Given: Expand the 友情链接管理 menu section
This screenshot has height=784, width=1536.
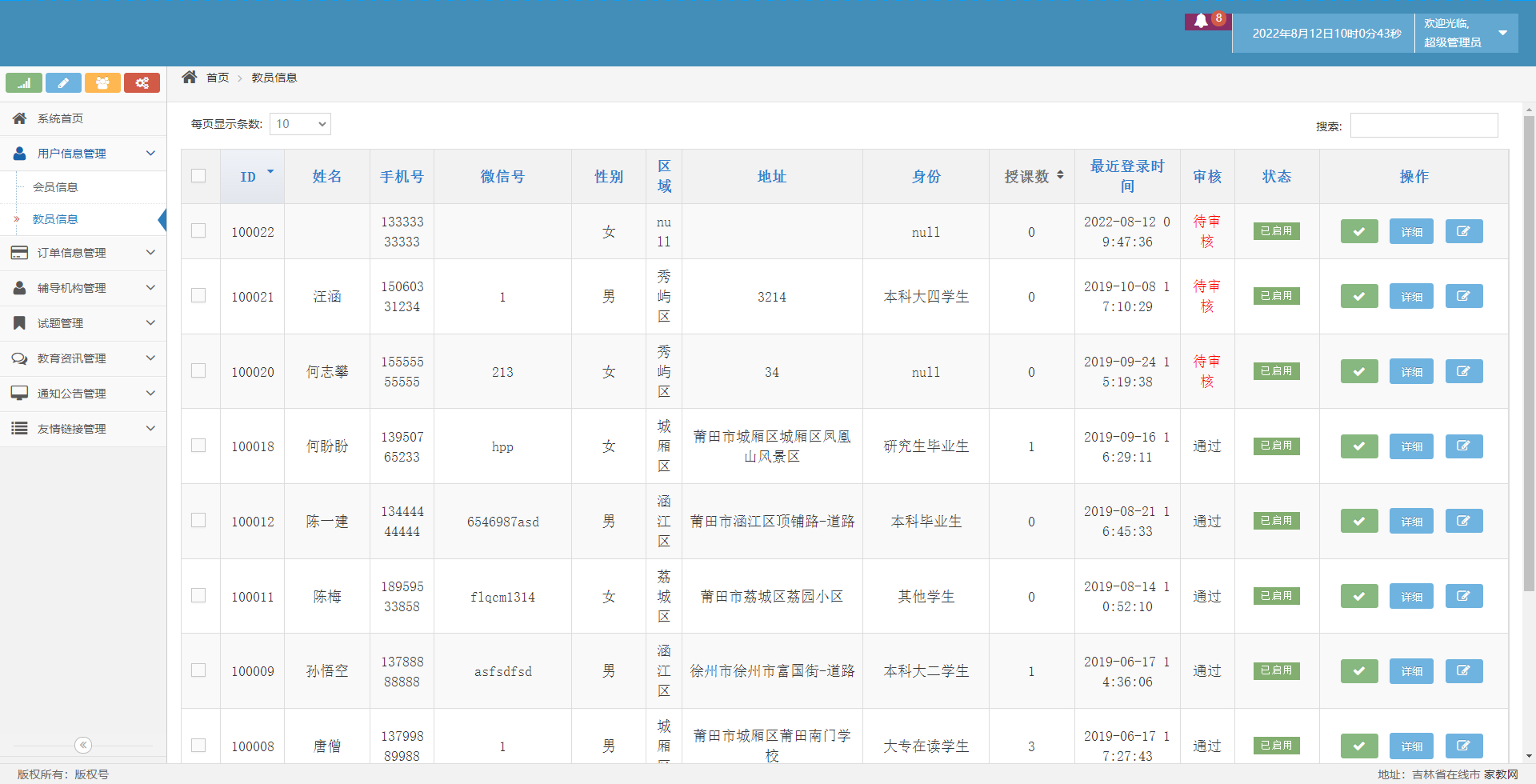Looking at the screenshot, I should pos(83,428).
